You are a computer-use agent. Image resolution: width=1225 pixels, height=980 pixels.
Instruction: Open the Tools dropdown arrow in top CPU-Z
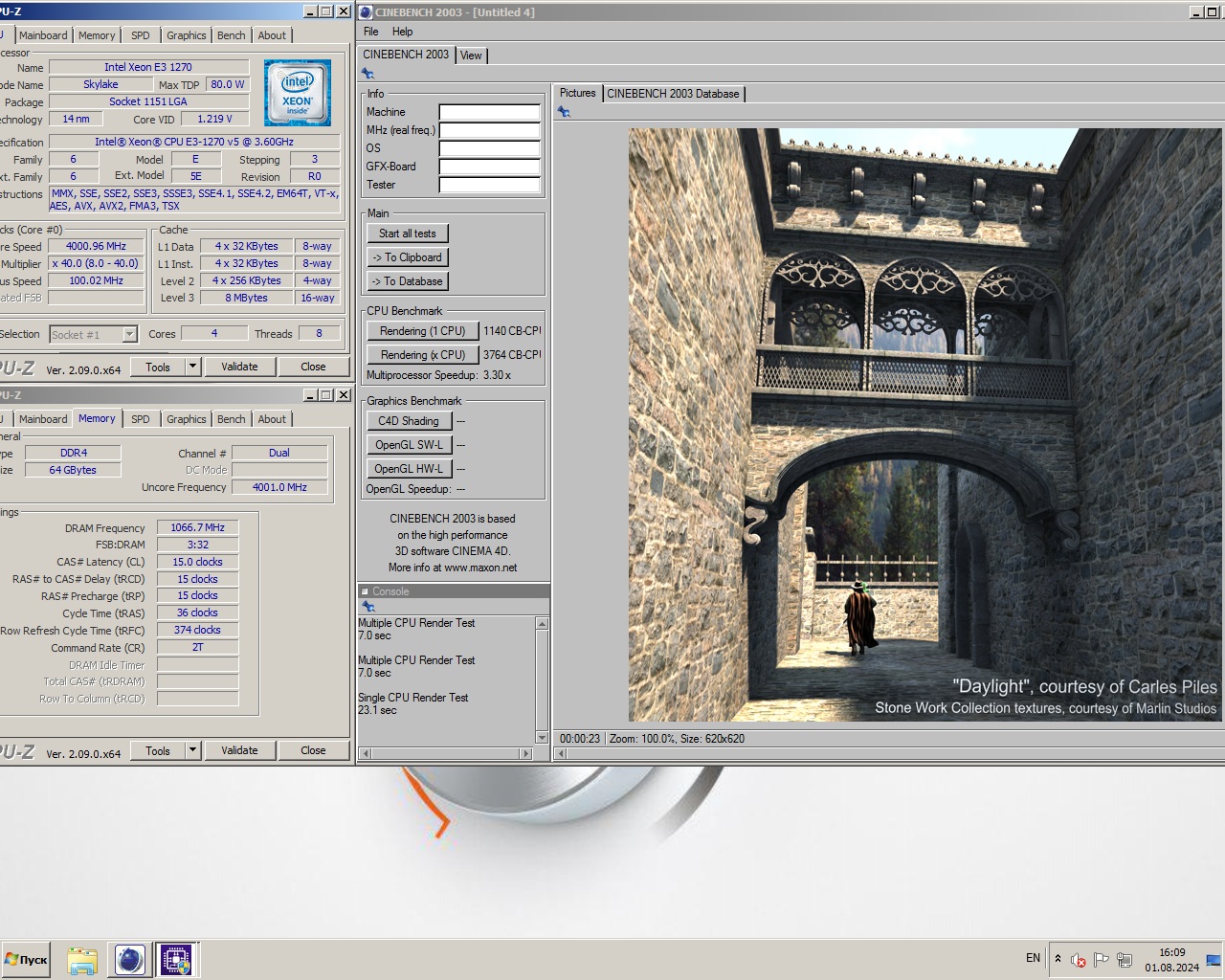tap(192, 367)
